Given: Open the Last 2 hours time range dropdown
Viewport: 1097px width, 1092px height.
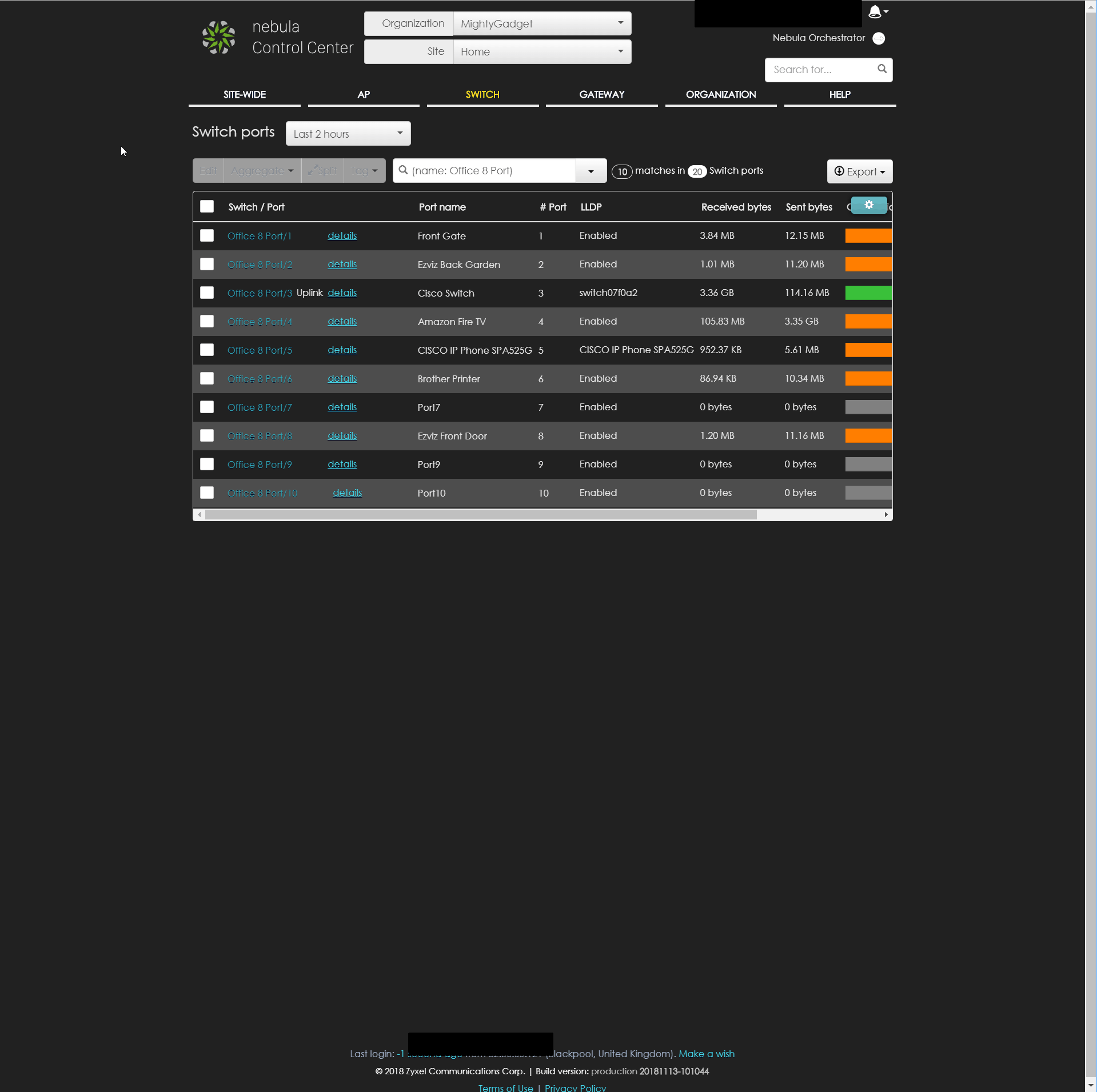Looking at the screenshot, I should coord(348,134).
